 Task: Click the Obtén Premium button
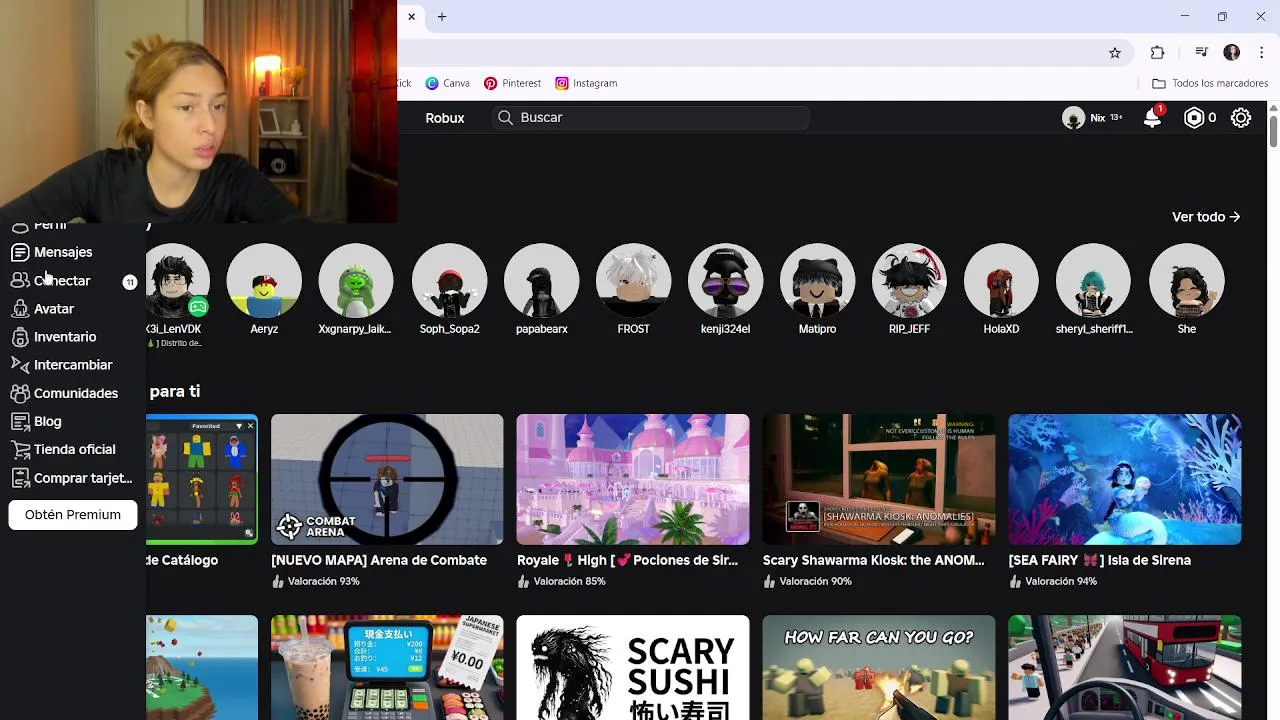click(x=73, y=515)
